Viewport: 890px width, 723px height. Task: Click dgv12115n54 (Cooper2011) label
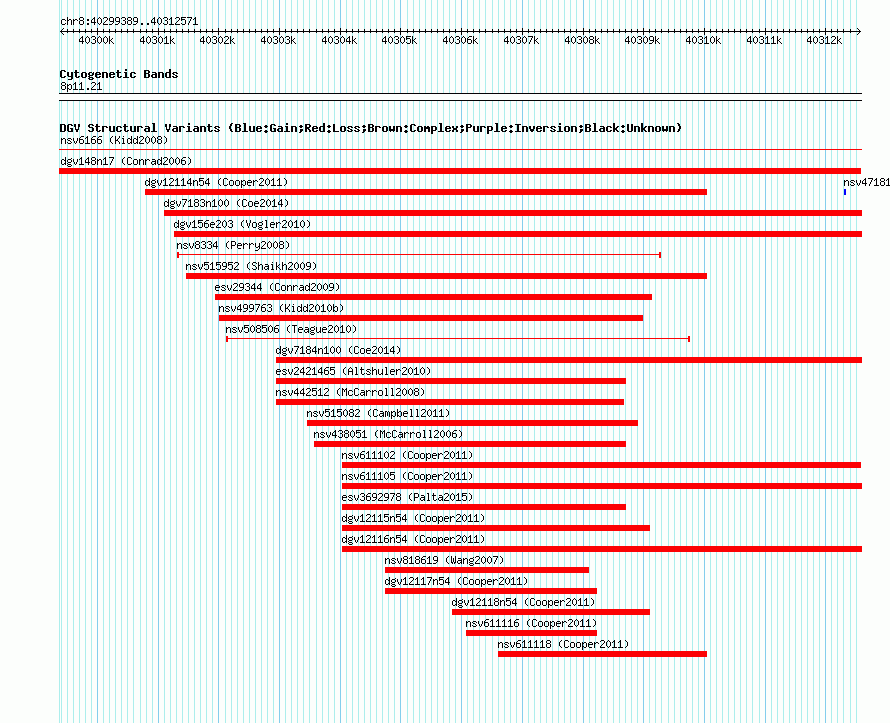coord(413,518)
